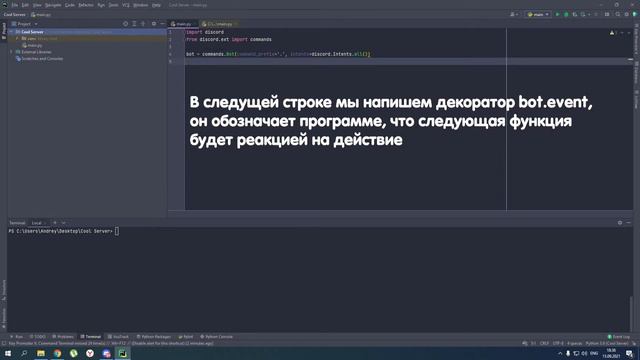Expand the venv folder
Screen dimensions: 640x360
[18, 38]
